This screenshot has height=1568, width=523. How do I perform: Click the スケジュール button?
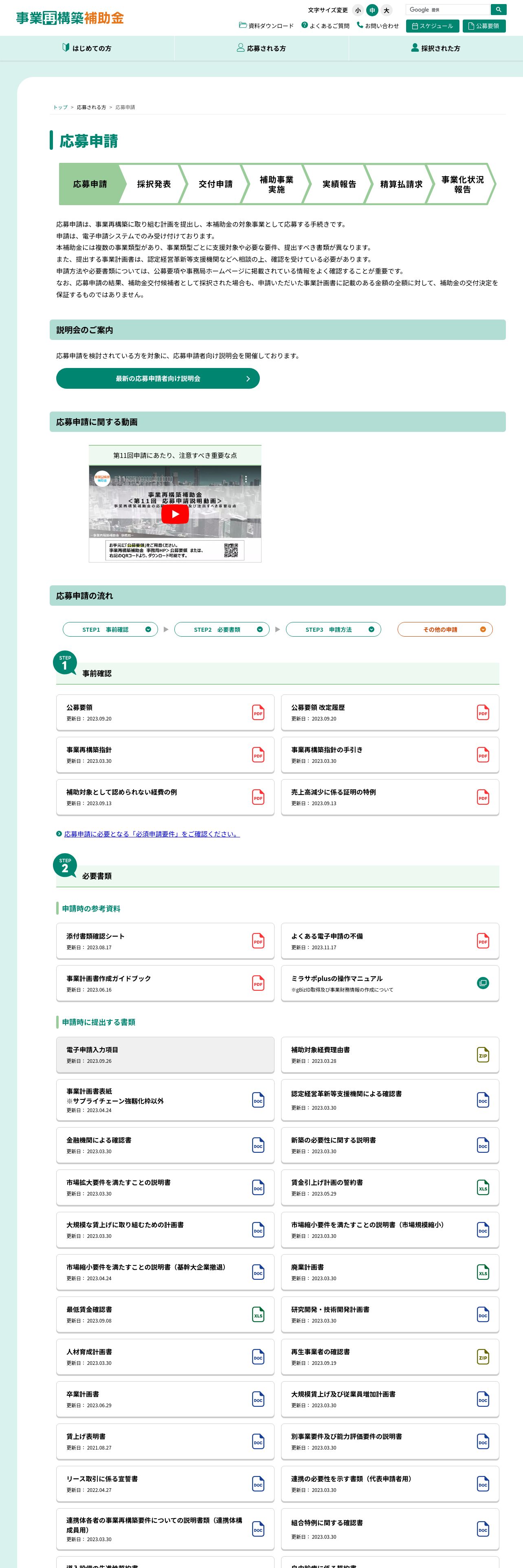click(432, 26)
